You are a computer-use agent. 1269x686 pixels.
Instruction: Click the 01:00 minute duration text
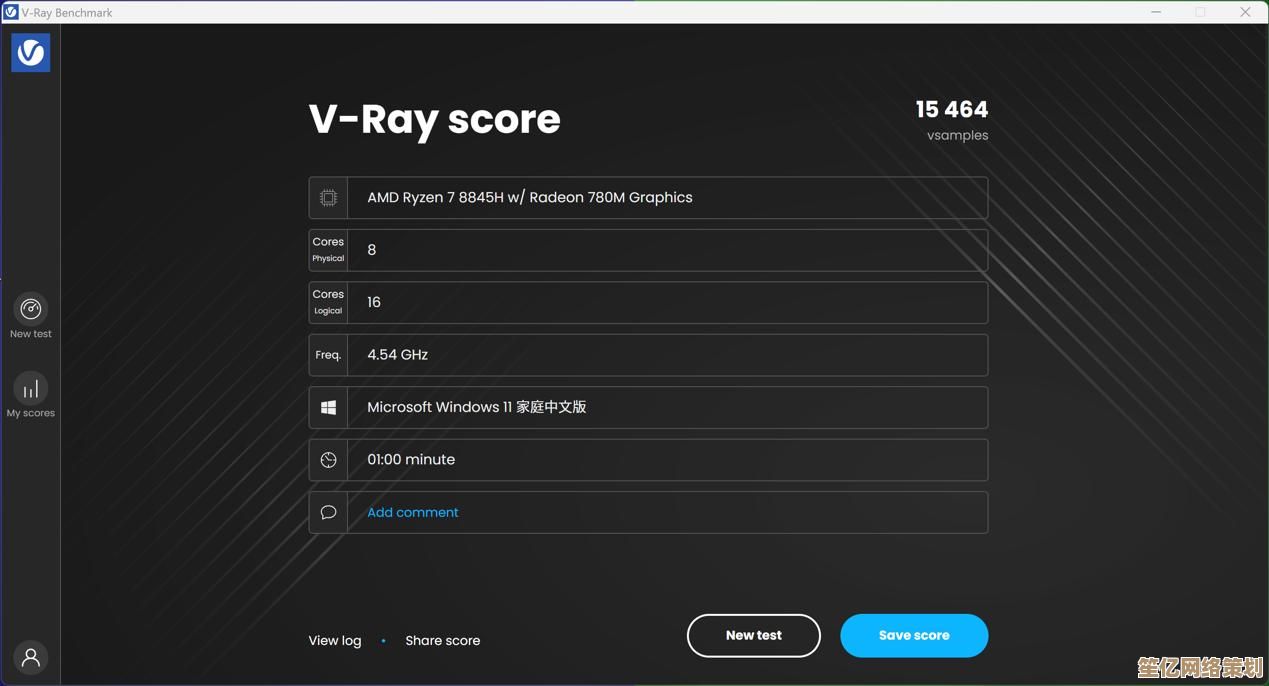pyautogui.click(x=411, y=460)
